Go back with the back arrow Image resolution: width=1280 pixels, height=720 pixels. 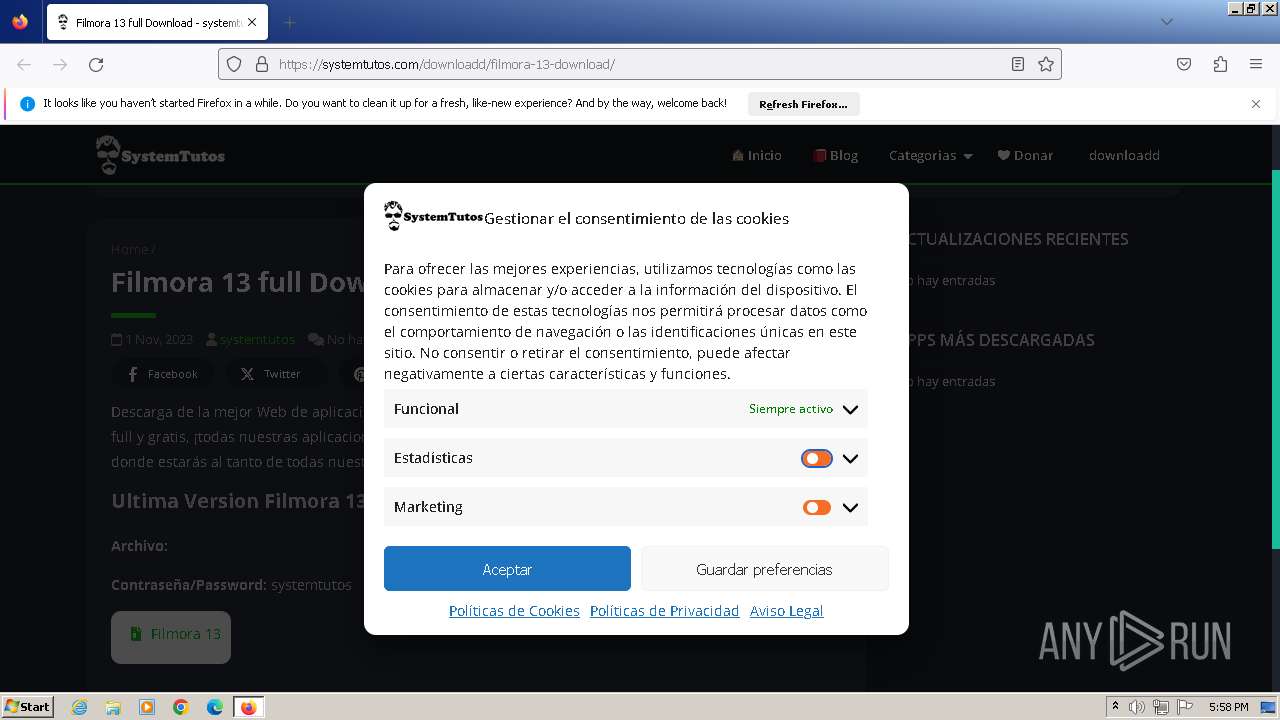click(24, 64)
